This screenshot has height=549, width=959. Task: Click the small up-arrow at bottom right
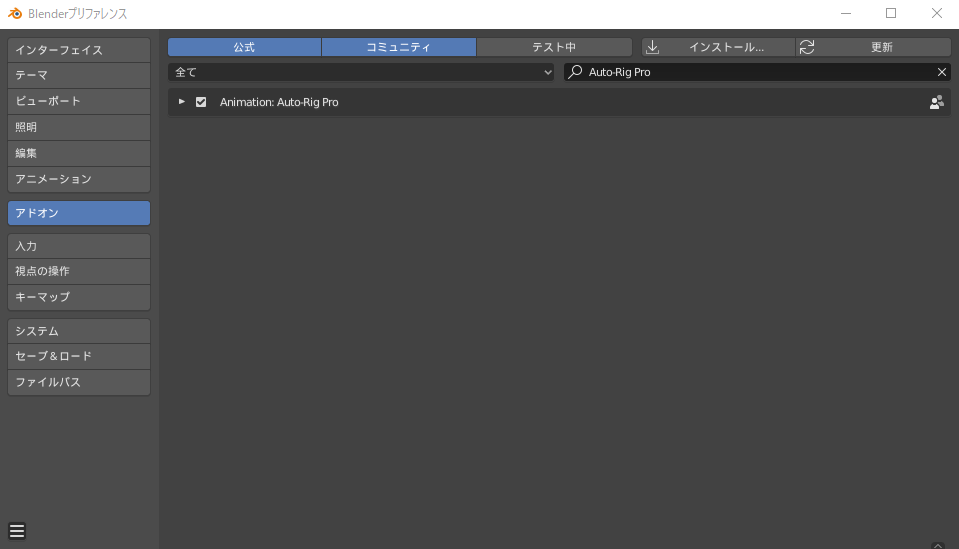938,545
